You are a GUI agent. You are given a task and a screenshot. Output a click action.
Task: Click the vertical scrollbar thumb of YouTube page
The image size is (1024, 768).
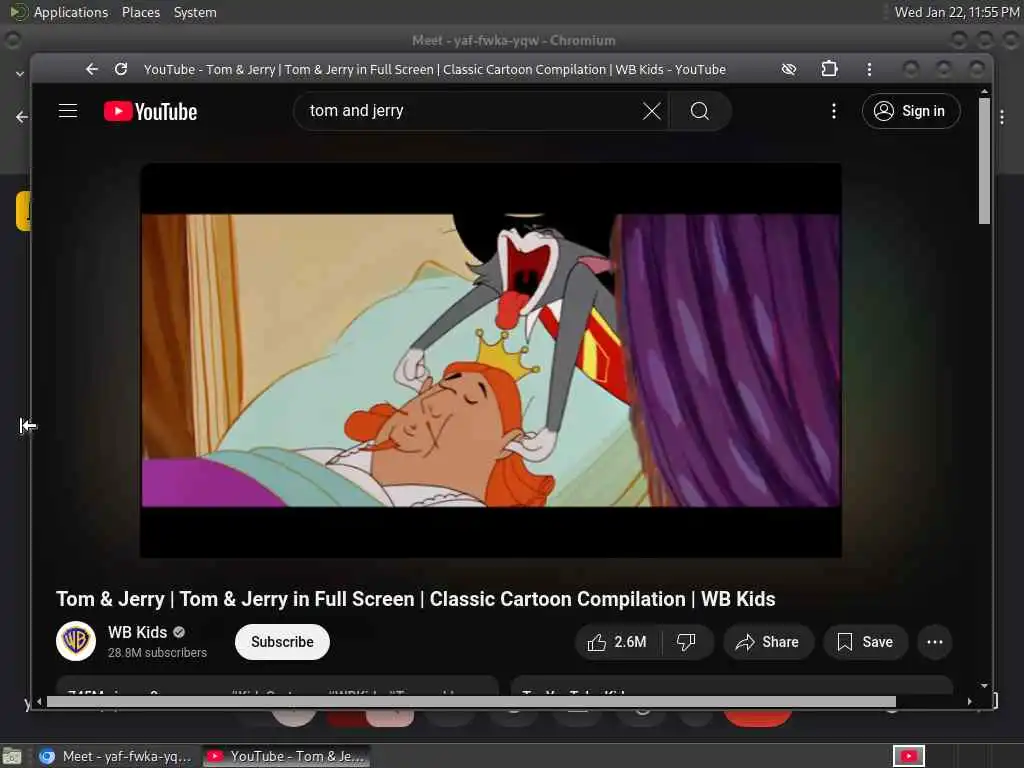[984, 161]
